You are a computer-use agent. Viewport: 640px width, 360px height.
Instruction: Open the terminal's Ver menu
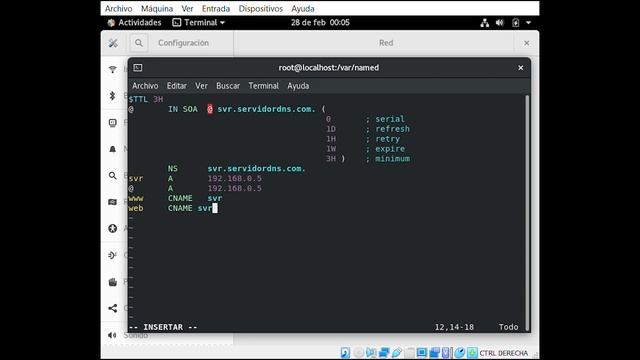[x=201, y=86]
